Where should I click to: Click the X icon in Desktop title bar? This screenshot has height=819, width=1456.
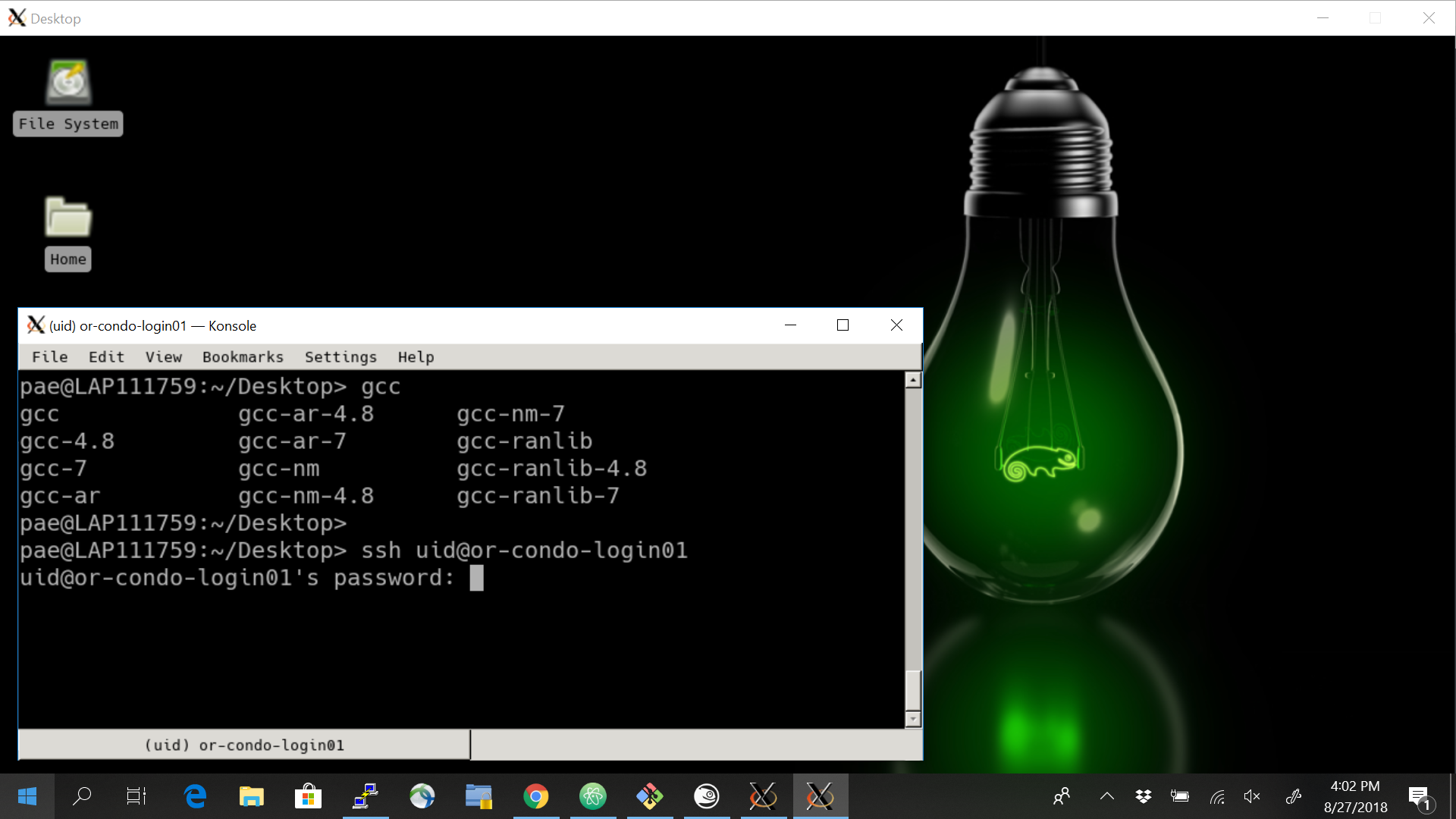coord(17,18)
